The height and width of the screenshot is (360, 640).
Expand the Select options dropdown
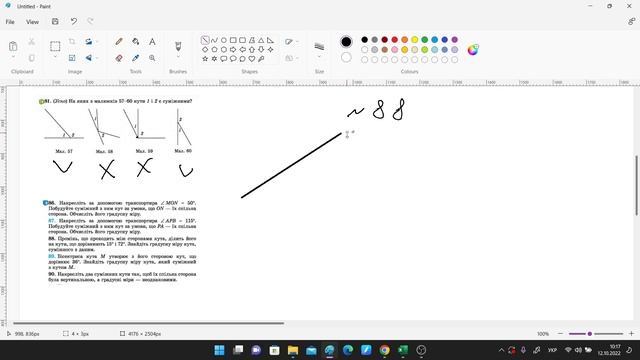[55, 57]
